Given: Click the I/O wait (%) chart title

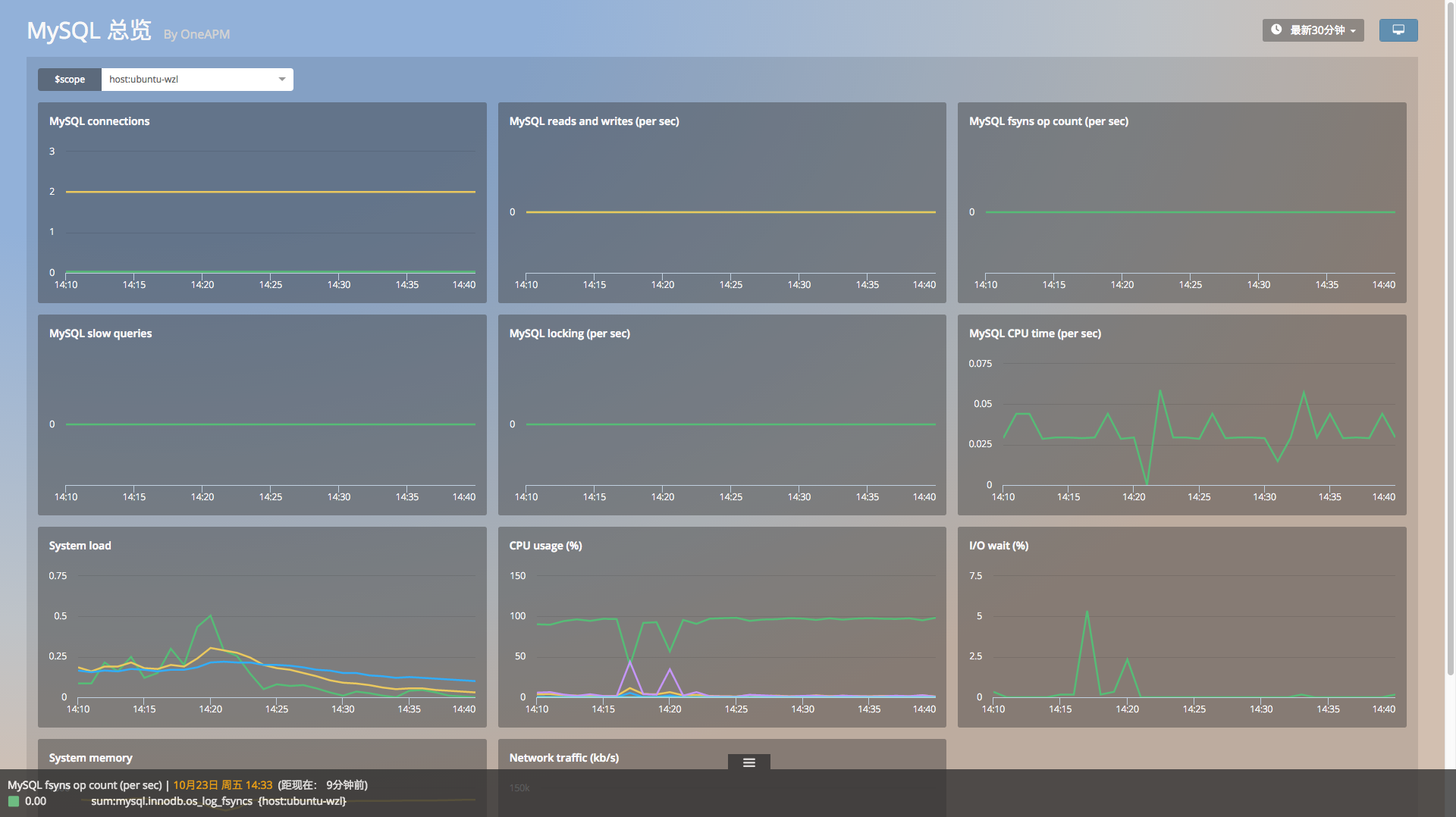Looking at the screenshot, I should click(999, 546).
